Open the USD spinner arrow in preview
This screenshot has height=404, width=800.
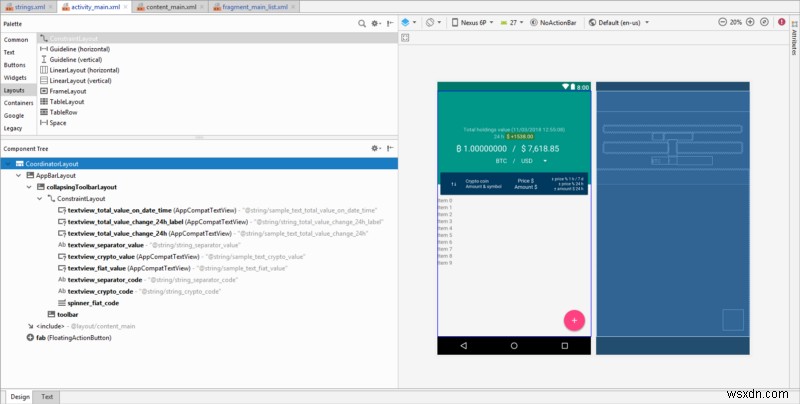tap(545, 161)
